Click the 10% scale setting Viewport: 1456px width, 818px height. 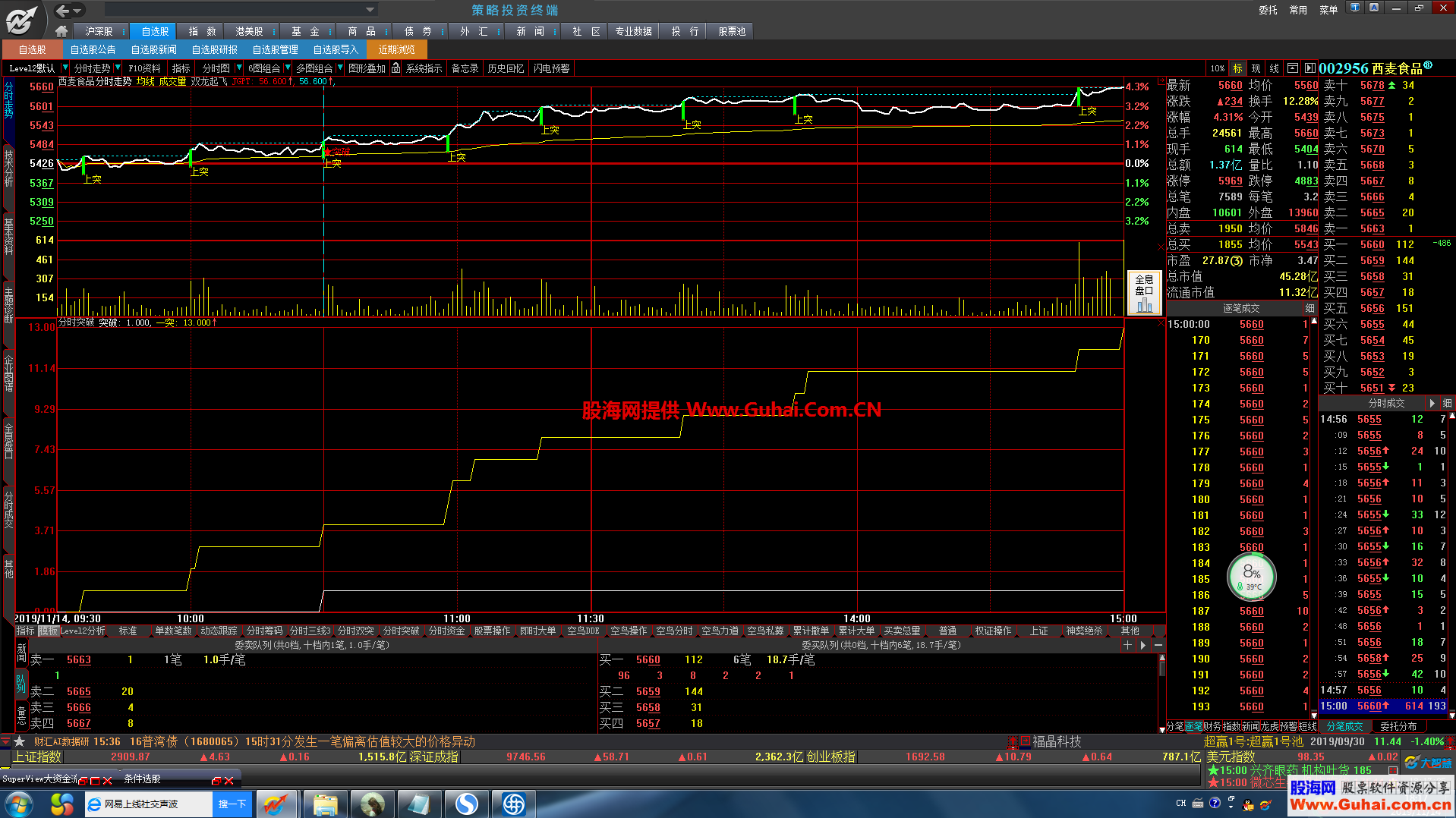(1218, 68)
